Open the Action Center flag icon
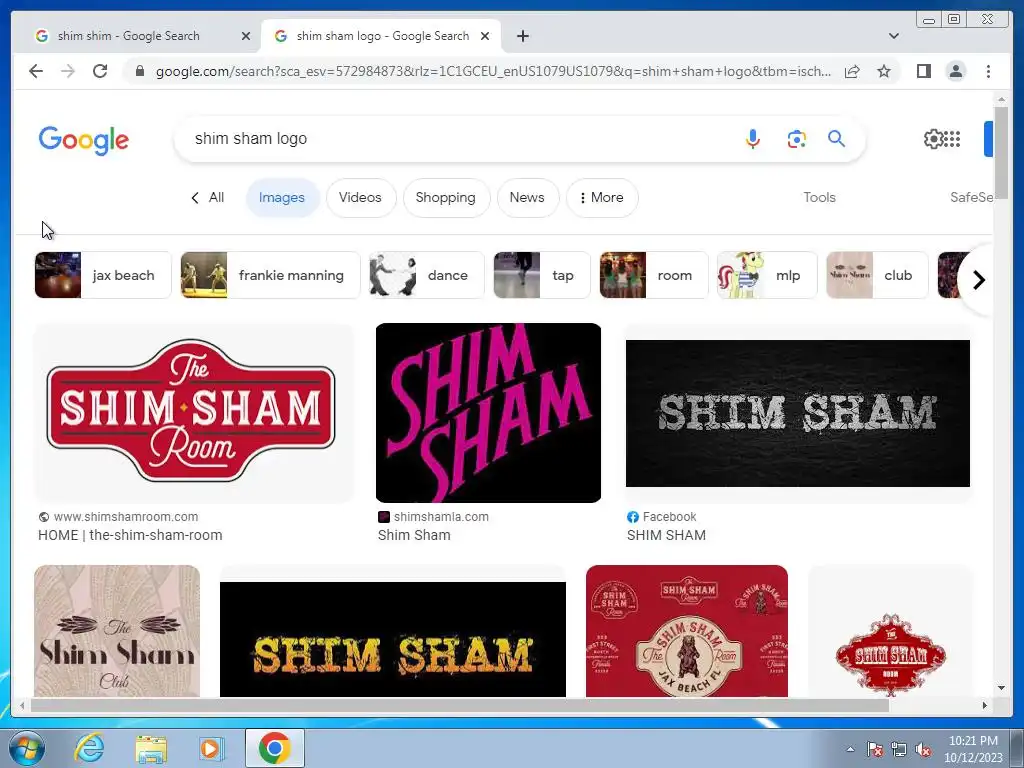Viewport: 1024px width, 768px height. tap(874, 749)
